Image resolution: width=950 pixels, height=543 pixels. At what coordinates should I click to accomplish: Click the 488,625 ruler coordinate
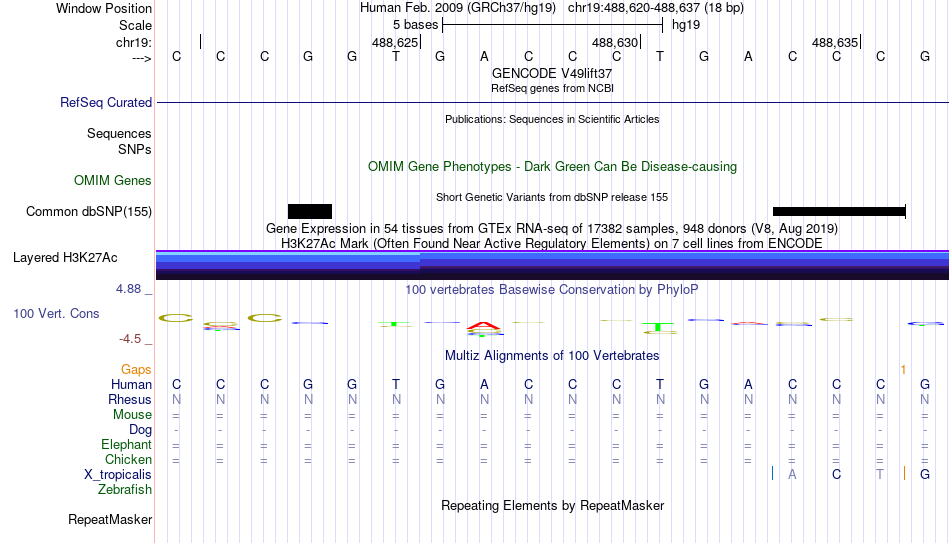(x=395, y=42)
